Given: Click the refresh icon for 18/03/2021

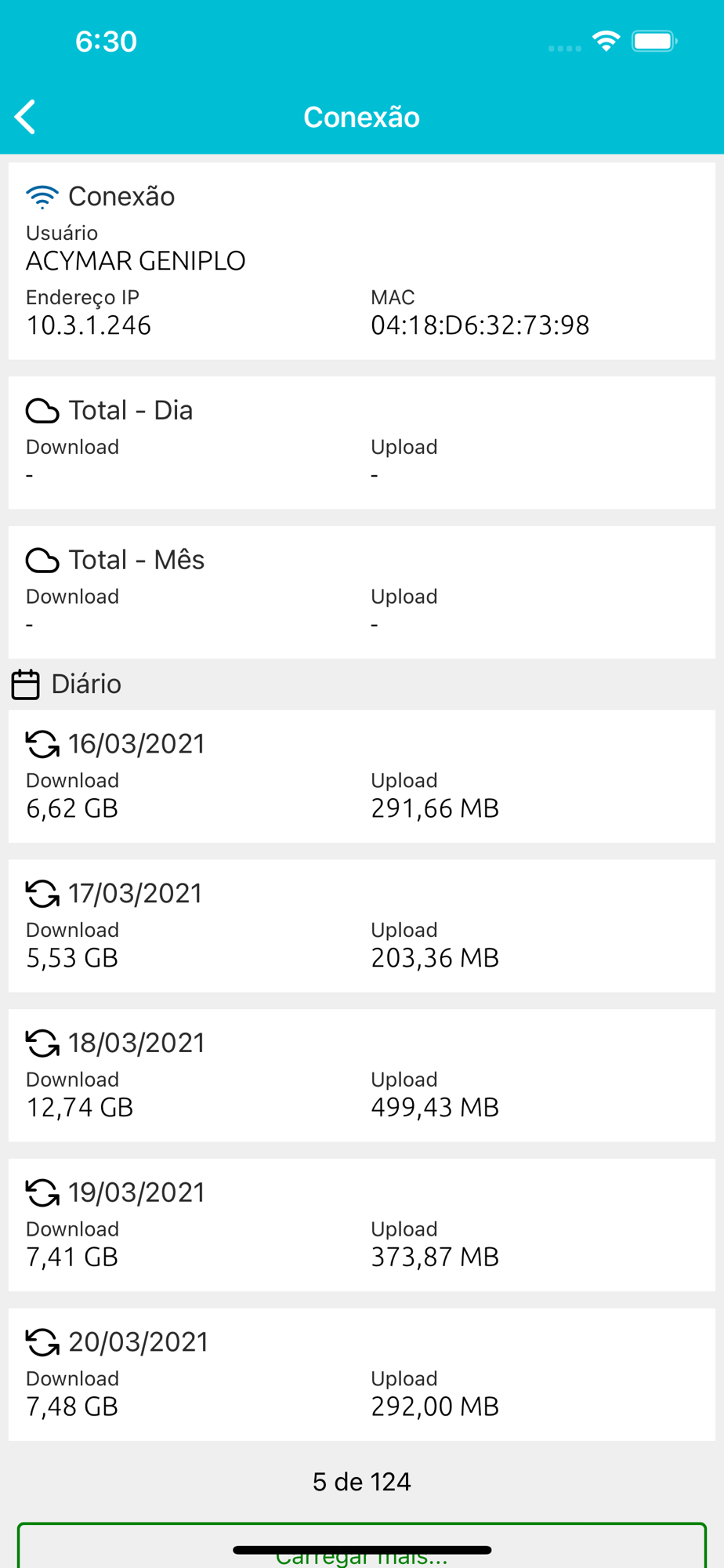Looking at the screenshot, I should pyautogui.click(x=42, y=1044).
